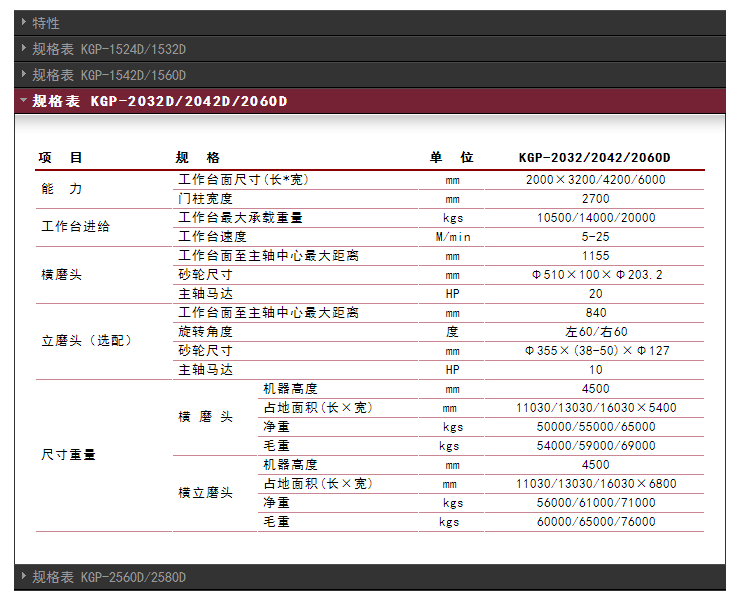Click the 横 磨 头 subgroup label
The image size is (744, 605).
205,417
